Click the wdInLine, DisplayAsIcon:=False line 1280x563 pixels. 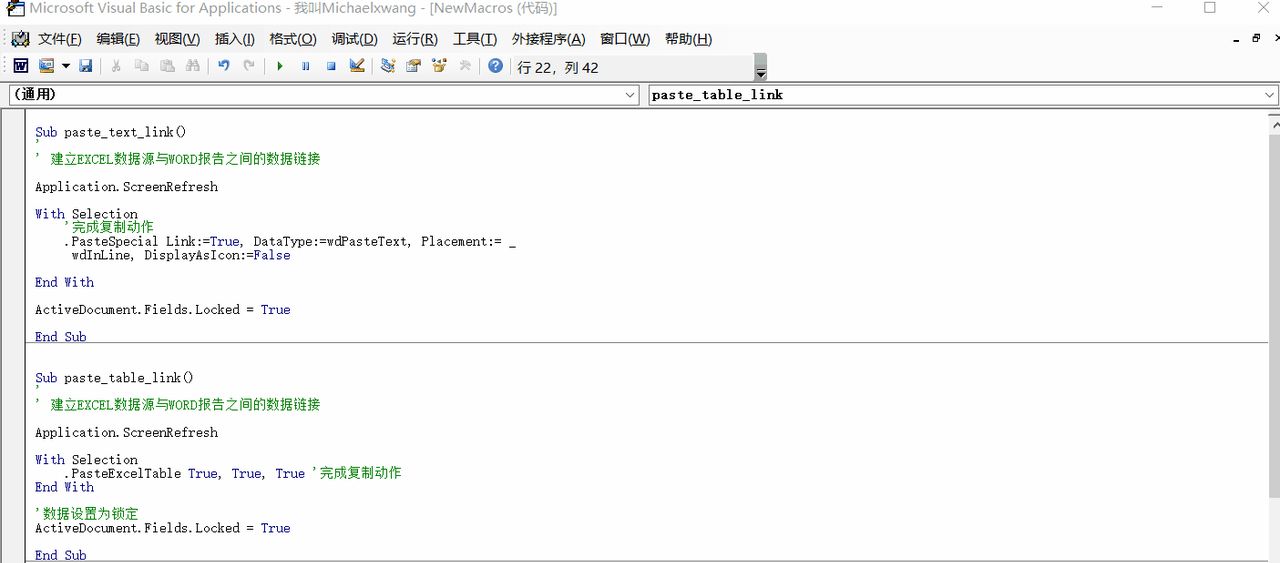[181, 255]
